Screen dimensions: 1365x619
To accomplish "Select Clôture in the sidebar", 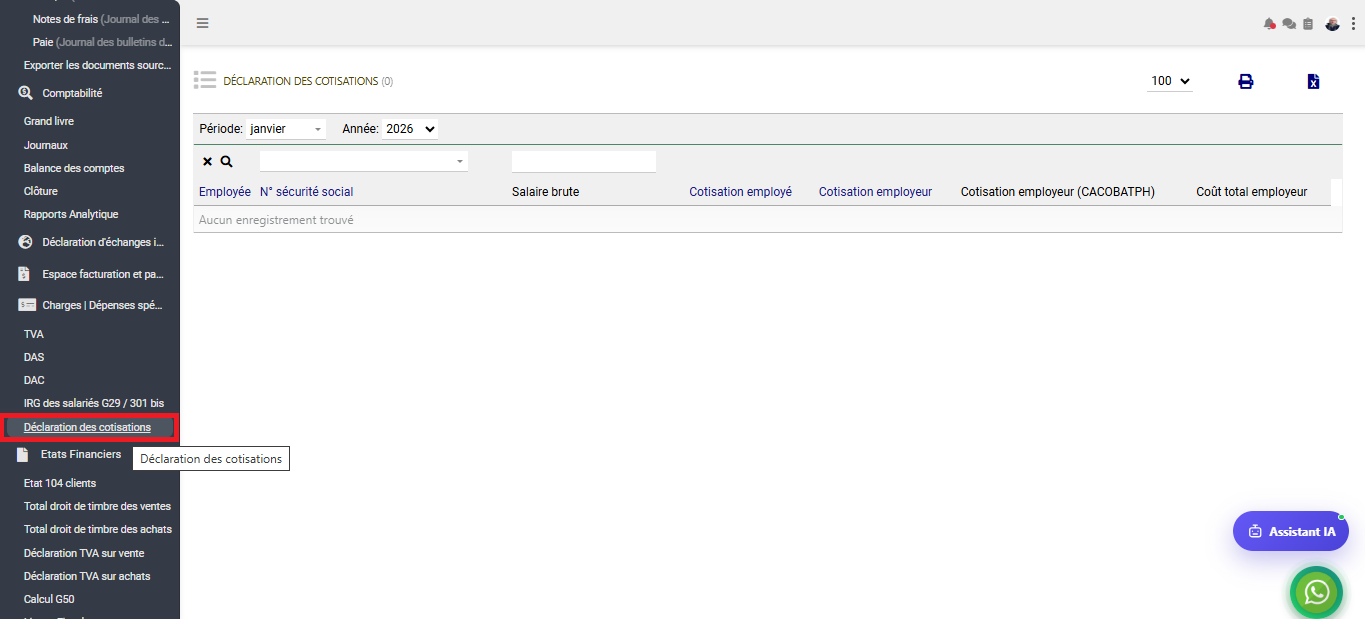I will (41, 191).
